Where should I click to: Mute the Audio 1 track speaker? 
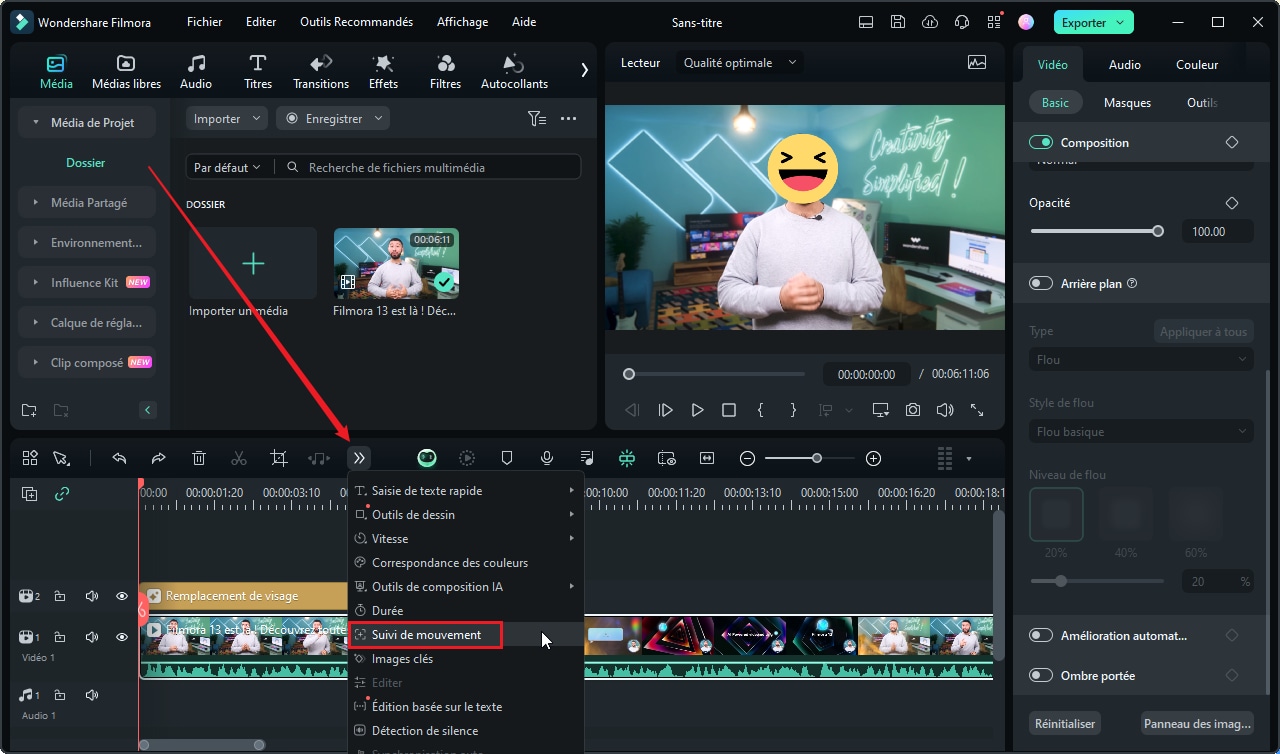[x=92, y=695]
